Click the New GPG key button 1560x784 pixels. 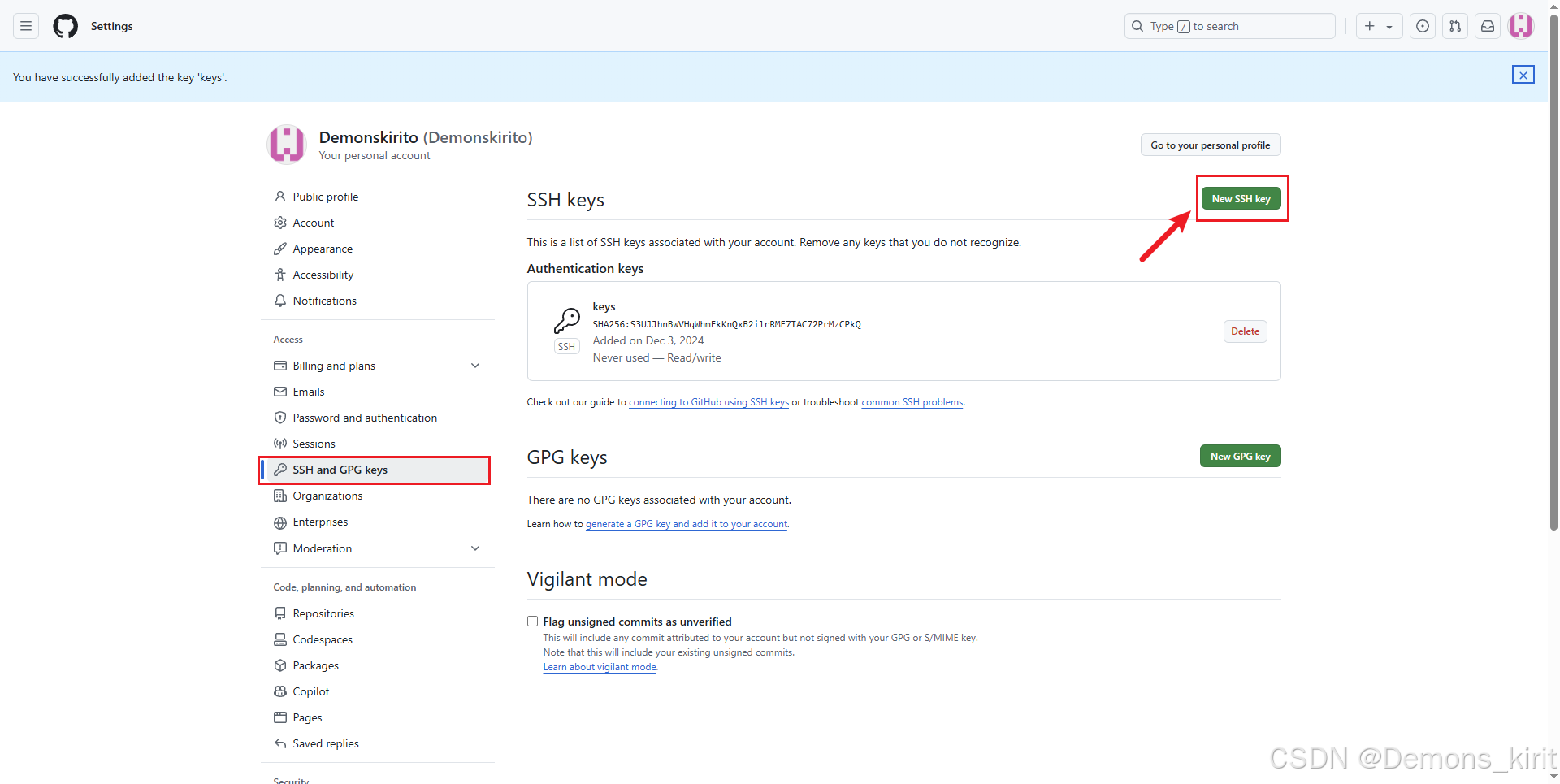[x=1241, y=456]
